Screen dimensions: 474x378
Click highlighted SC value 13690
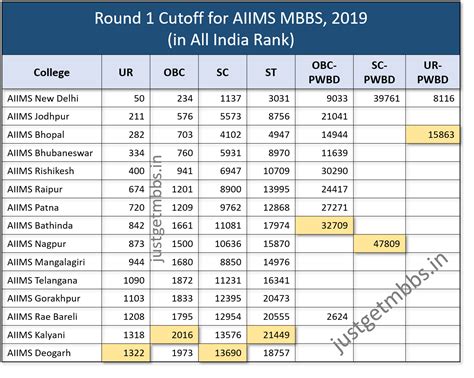tap(222, 353)
